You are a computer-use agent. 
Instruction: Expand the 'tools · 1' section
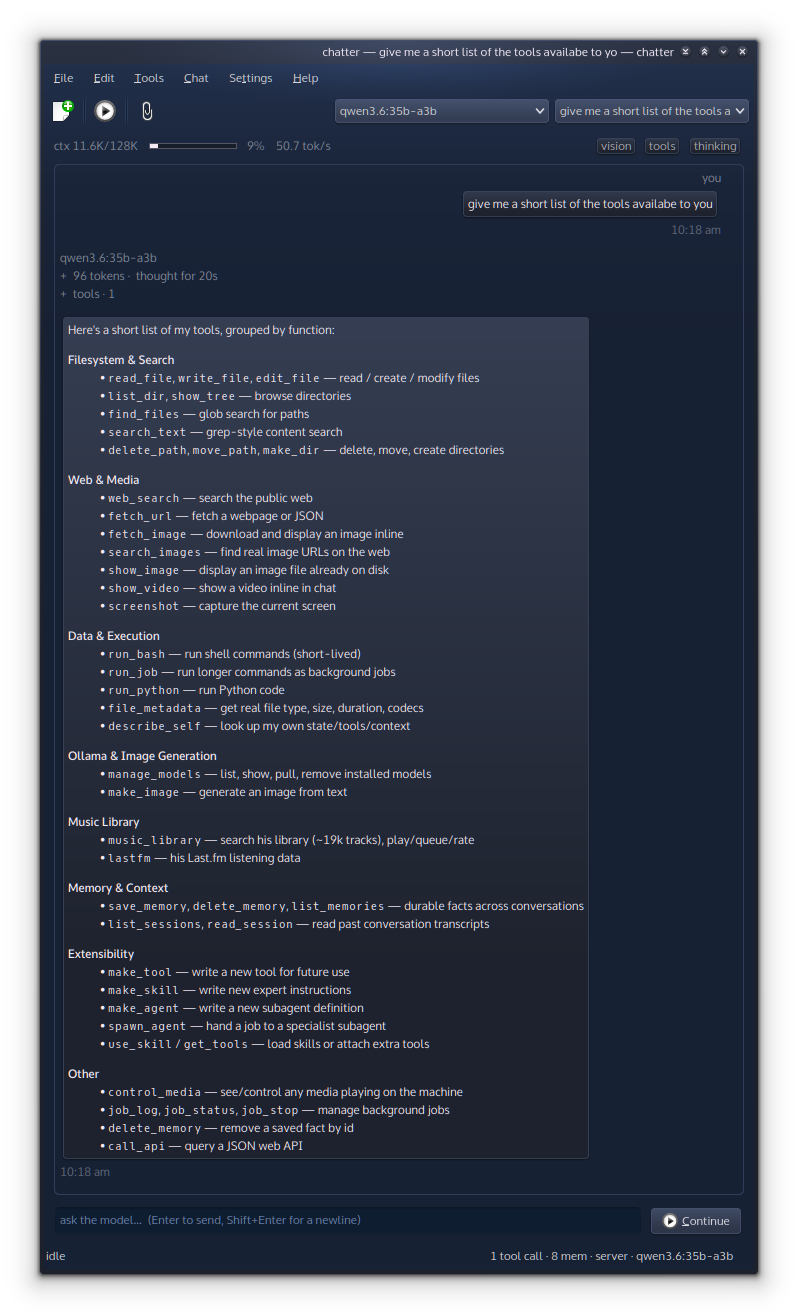(x=88, y=294)
